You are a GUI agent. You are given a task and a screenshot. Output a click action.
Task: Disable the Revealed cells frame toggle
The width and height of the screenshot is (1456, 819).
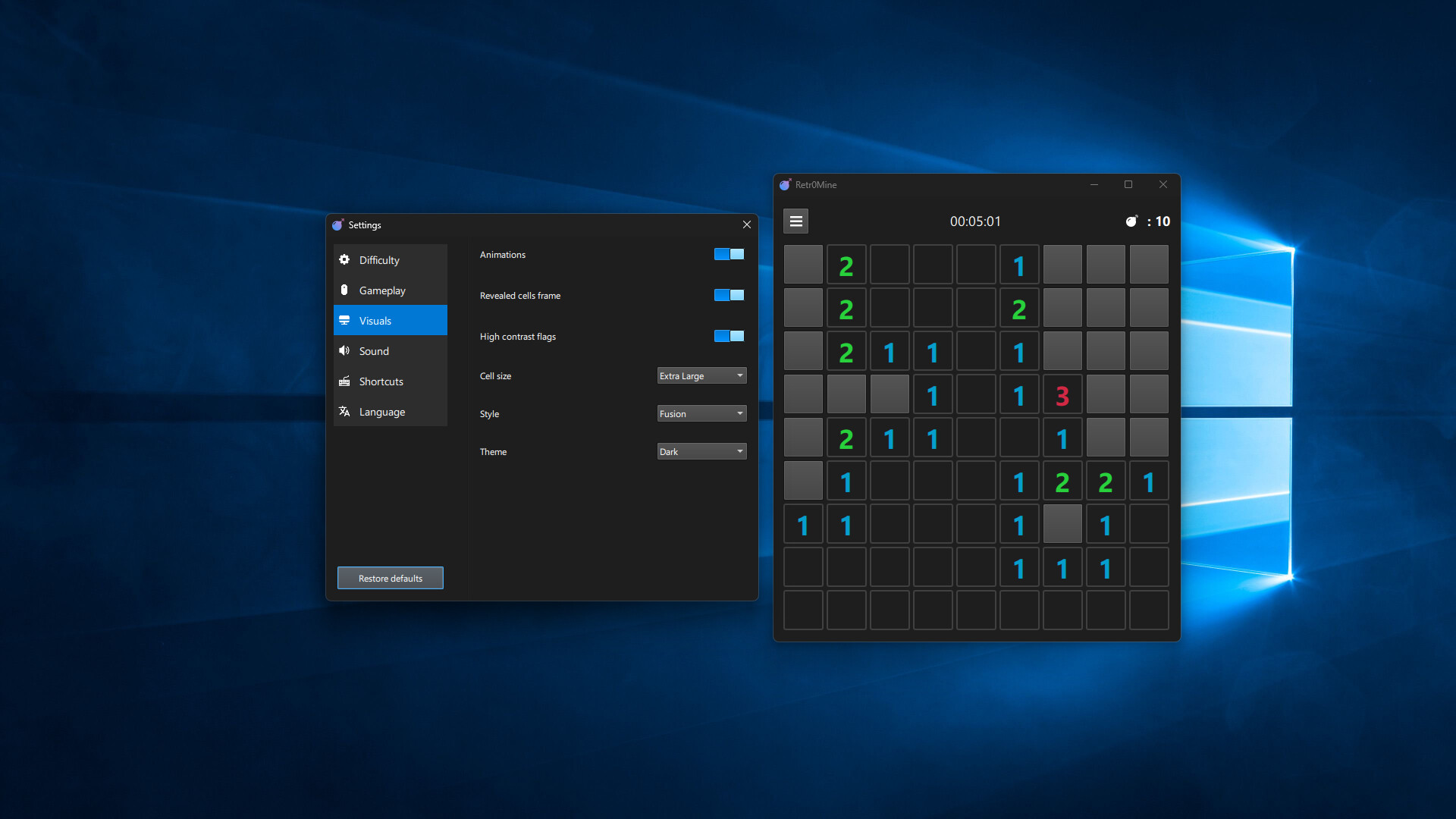pos(728,295)
